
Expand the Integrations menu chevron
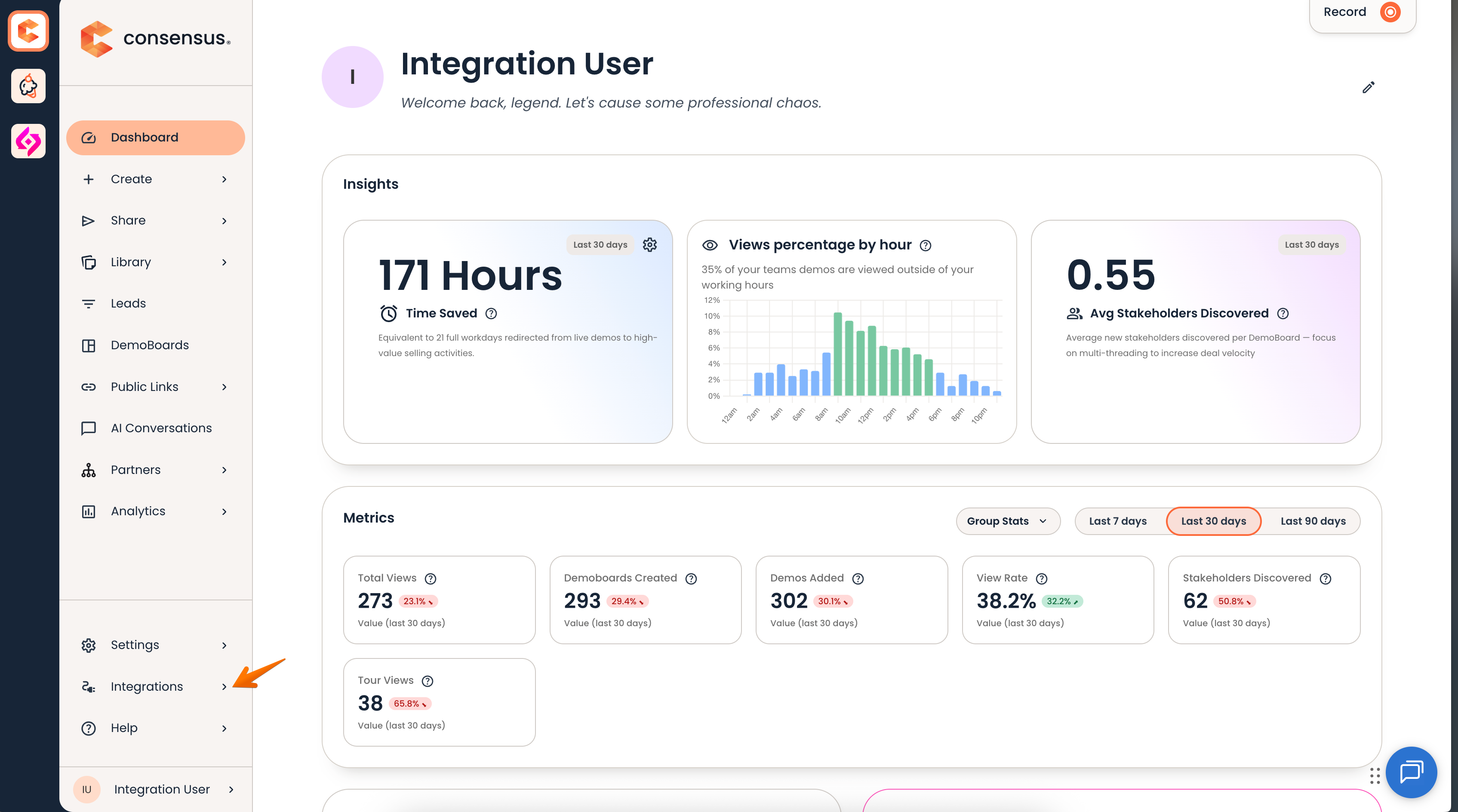click(224, 686)
